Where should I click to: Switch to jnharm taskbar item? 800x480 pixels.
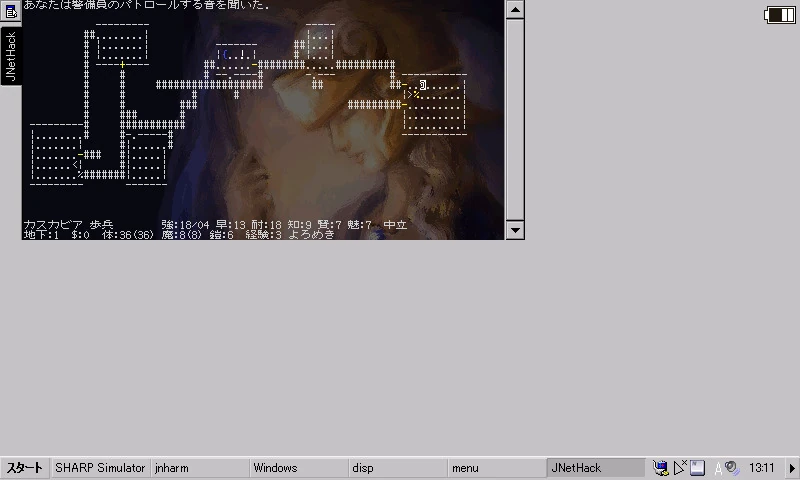199,468
